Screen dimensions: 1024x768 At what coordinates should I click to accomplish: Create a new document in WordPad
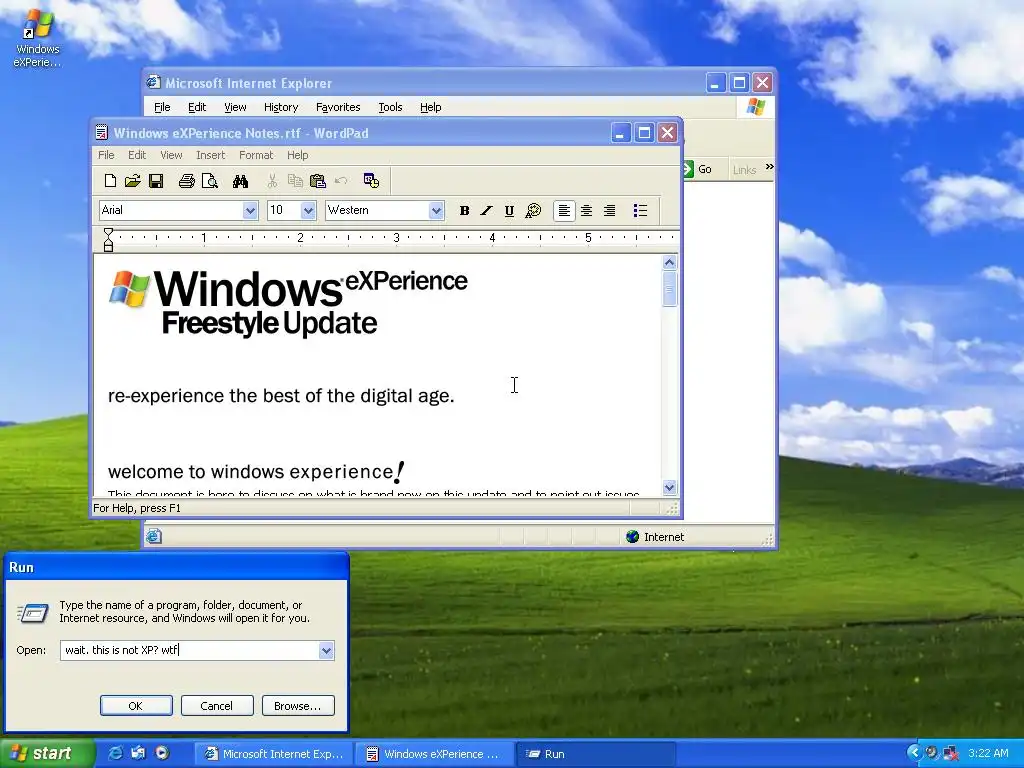(110, 181)
